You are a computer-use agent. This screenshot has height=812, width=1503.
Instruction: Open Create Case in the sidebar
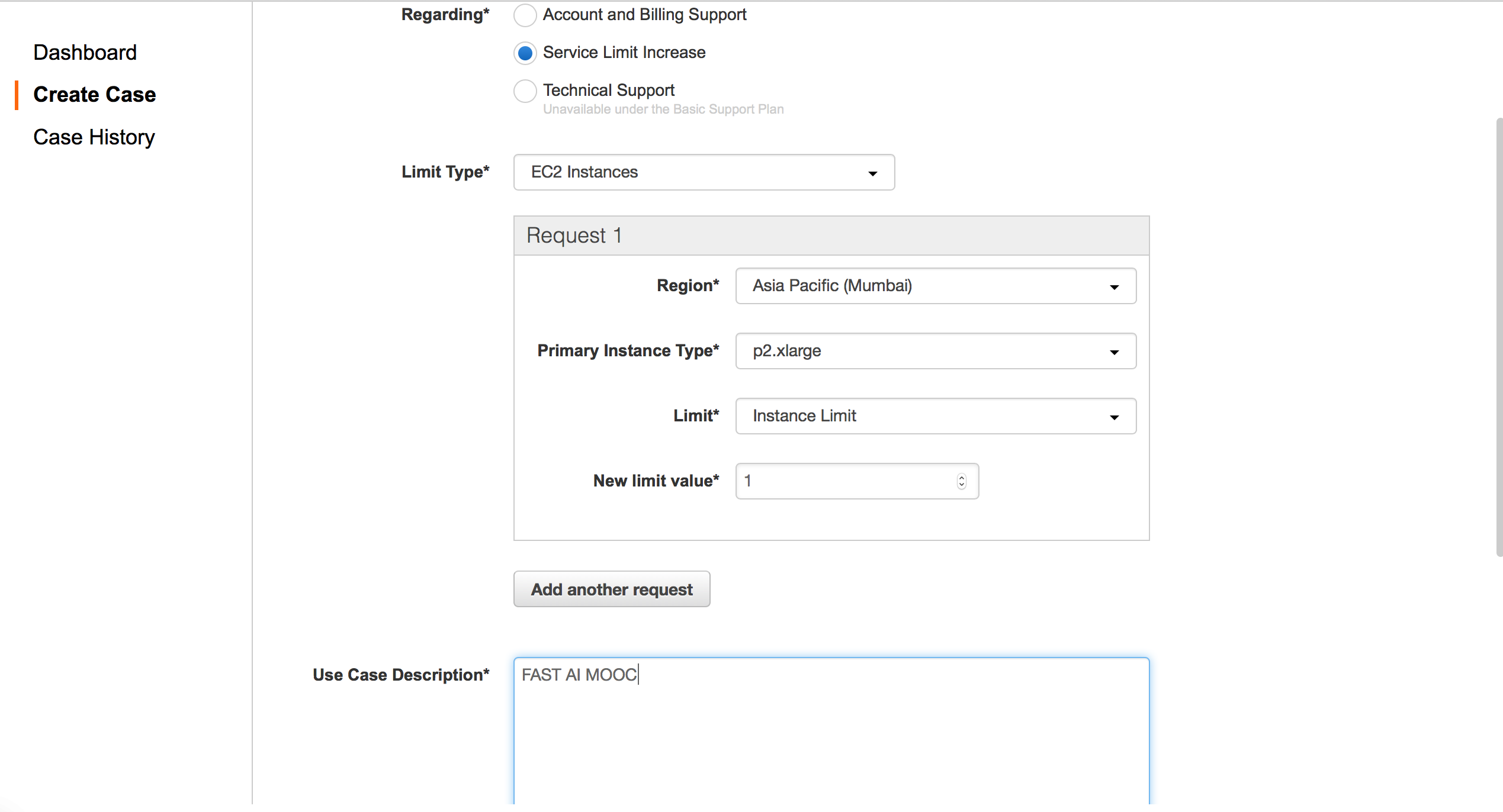(94, 95)
